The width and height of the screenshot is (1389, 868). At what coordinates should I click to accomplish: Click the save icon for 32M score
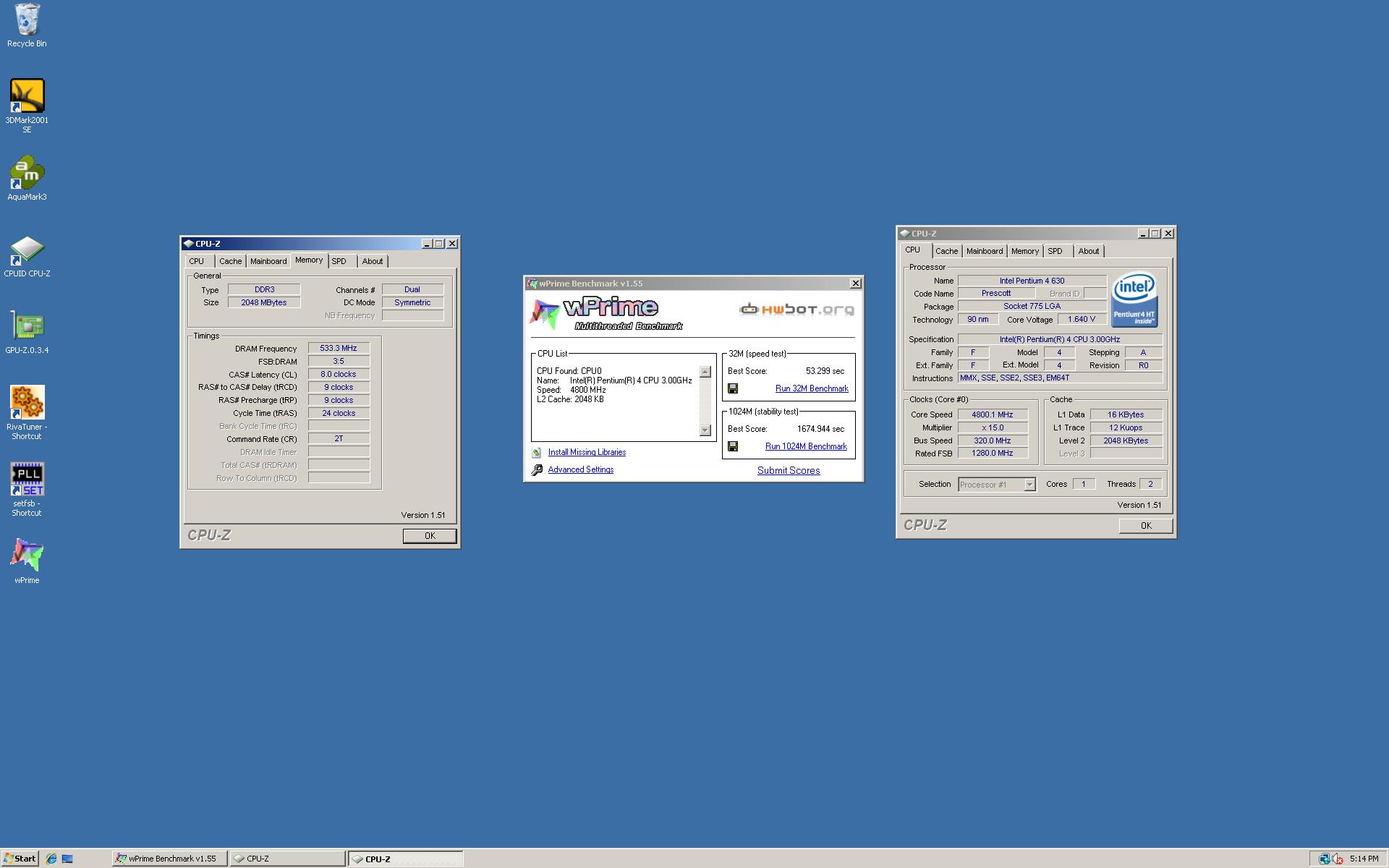[x=733, y=388]
